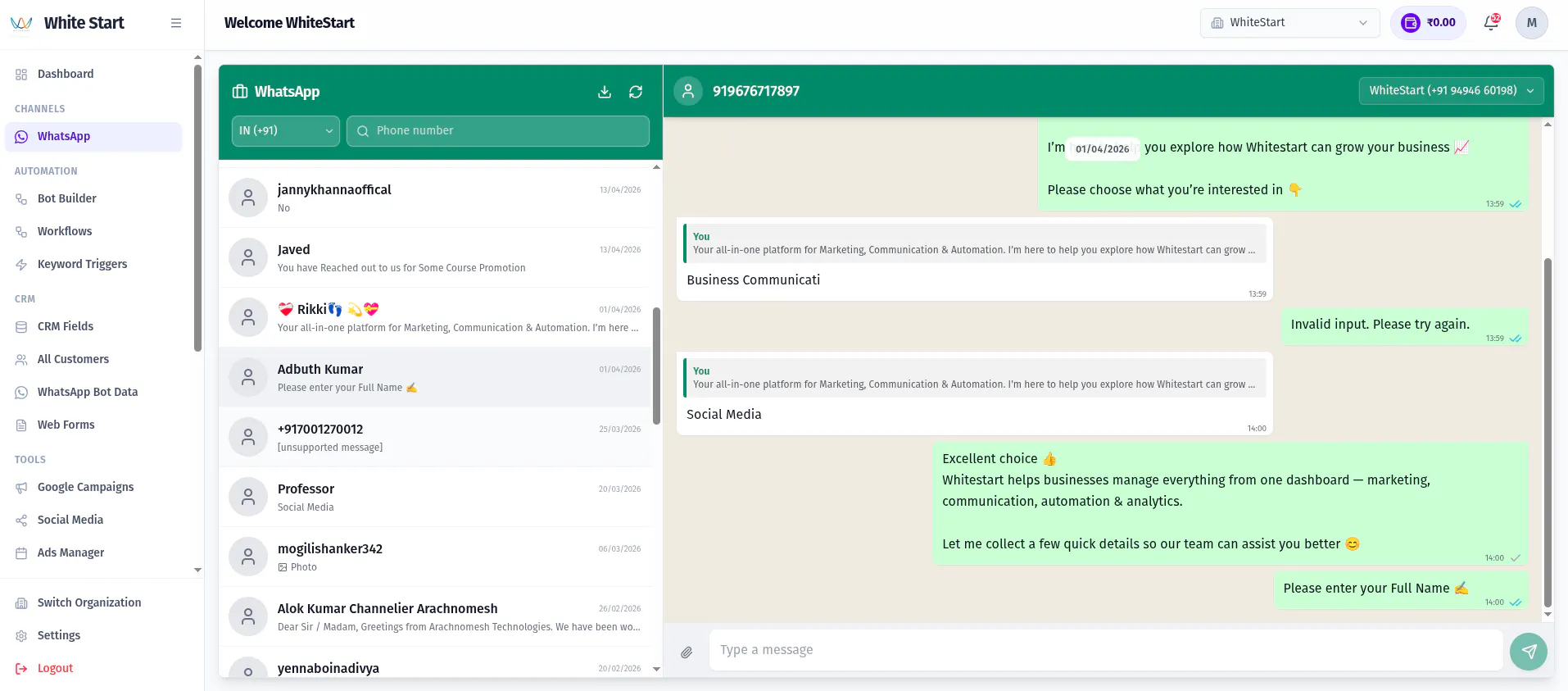Refresh the WhatsApp conversations
Viewport: 1568px width, 691px height.
click(636, 92)
